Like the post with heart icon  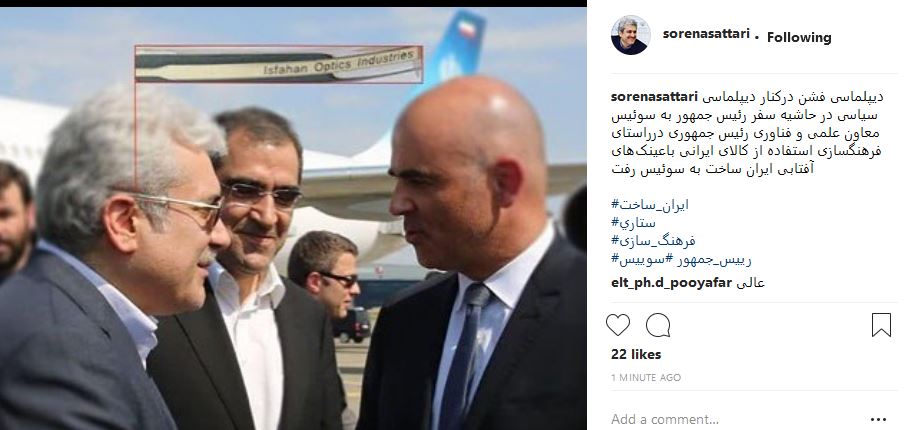tap(618, 325)
